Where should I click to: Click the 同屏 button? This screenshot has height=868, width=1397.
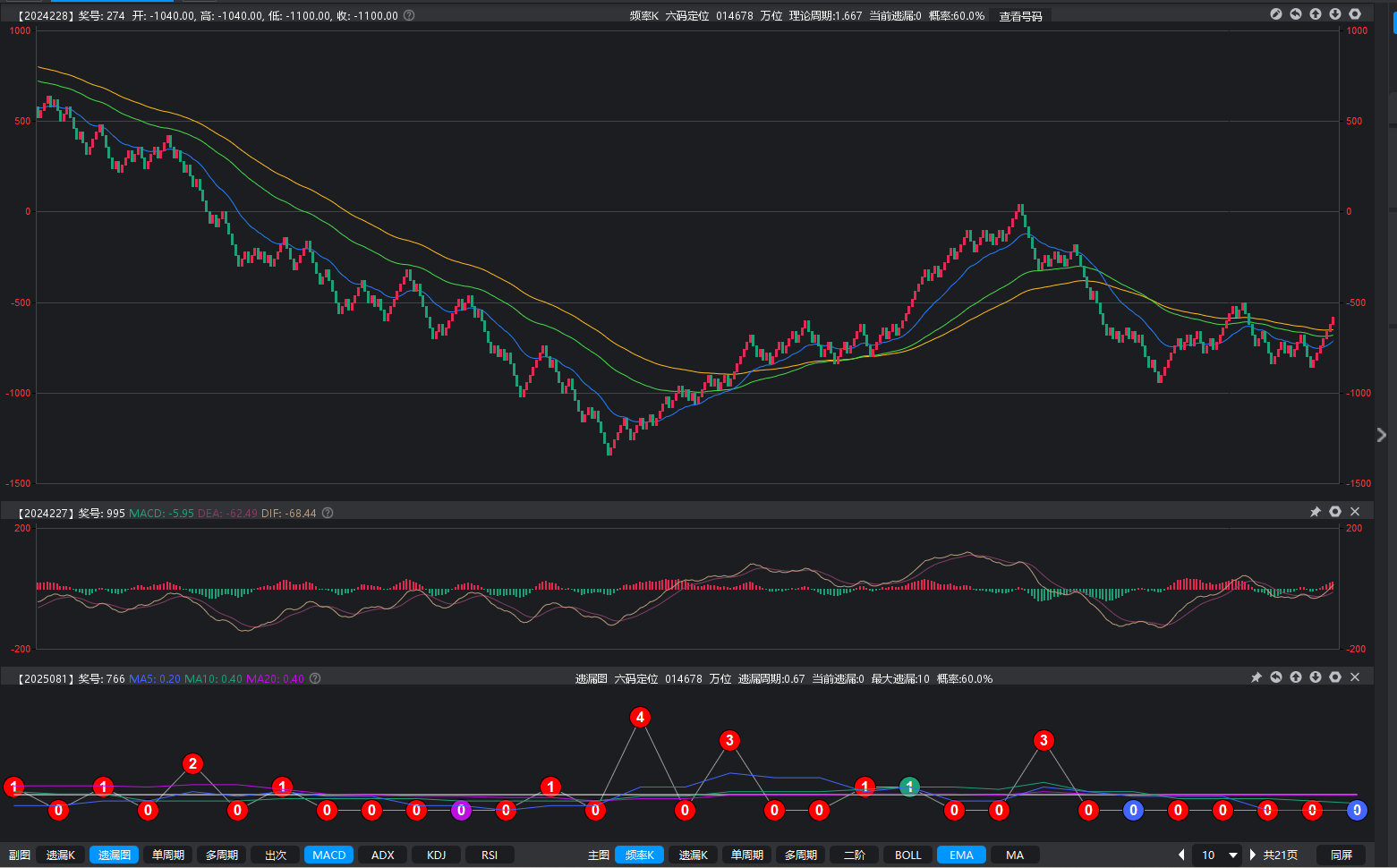[x=1342, y=855]
